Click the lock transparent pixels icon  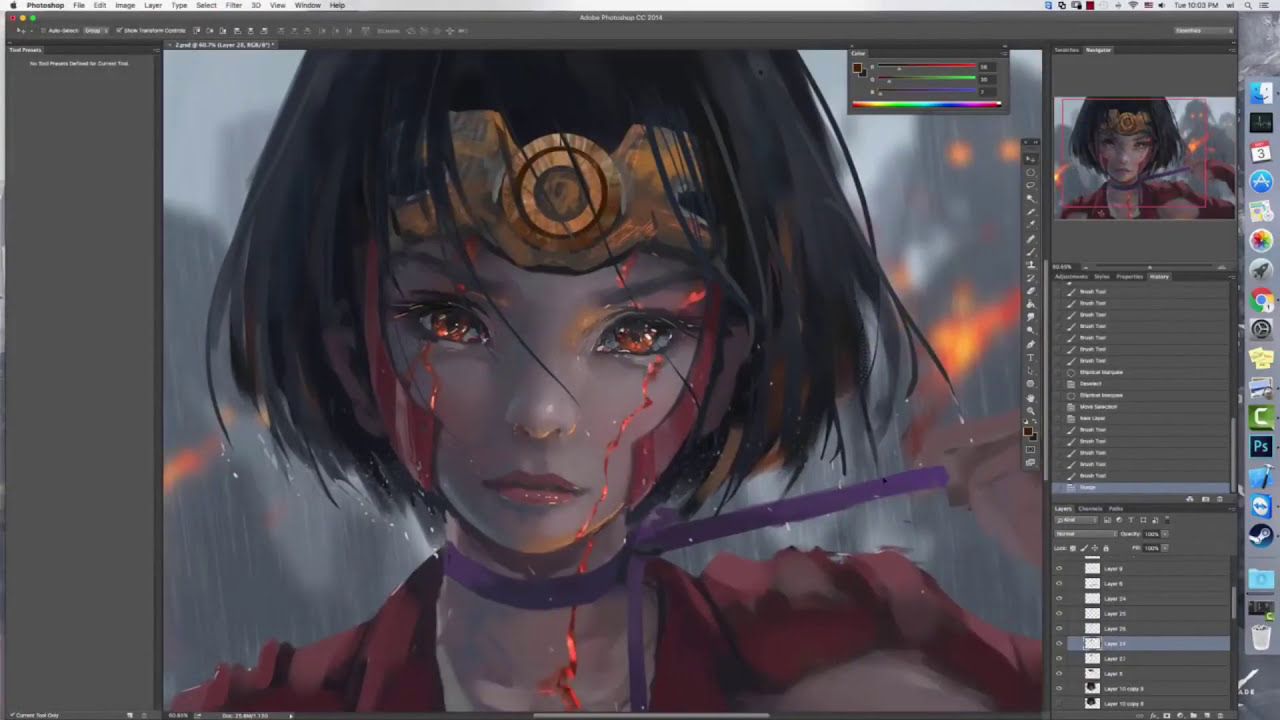click(x=1073, y=548)
